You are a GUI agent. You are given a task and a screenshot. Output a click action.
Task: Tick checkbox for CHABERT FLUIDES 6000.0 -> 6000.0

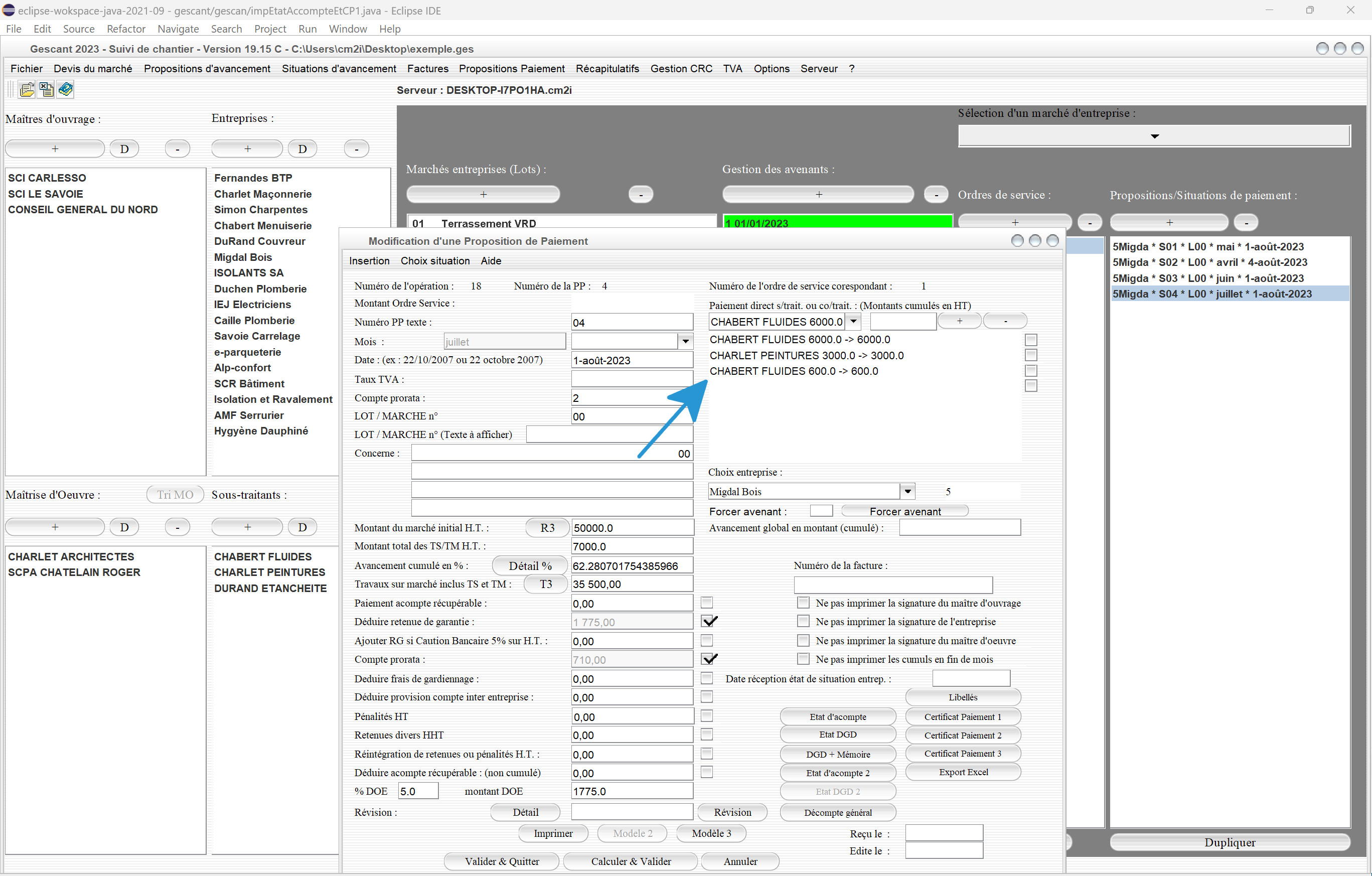click(1031, 340)
